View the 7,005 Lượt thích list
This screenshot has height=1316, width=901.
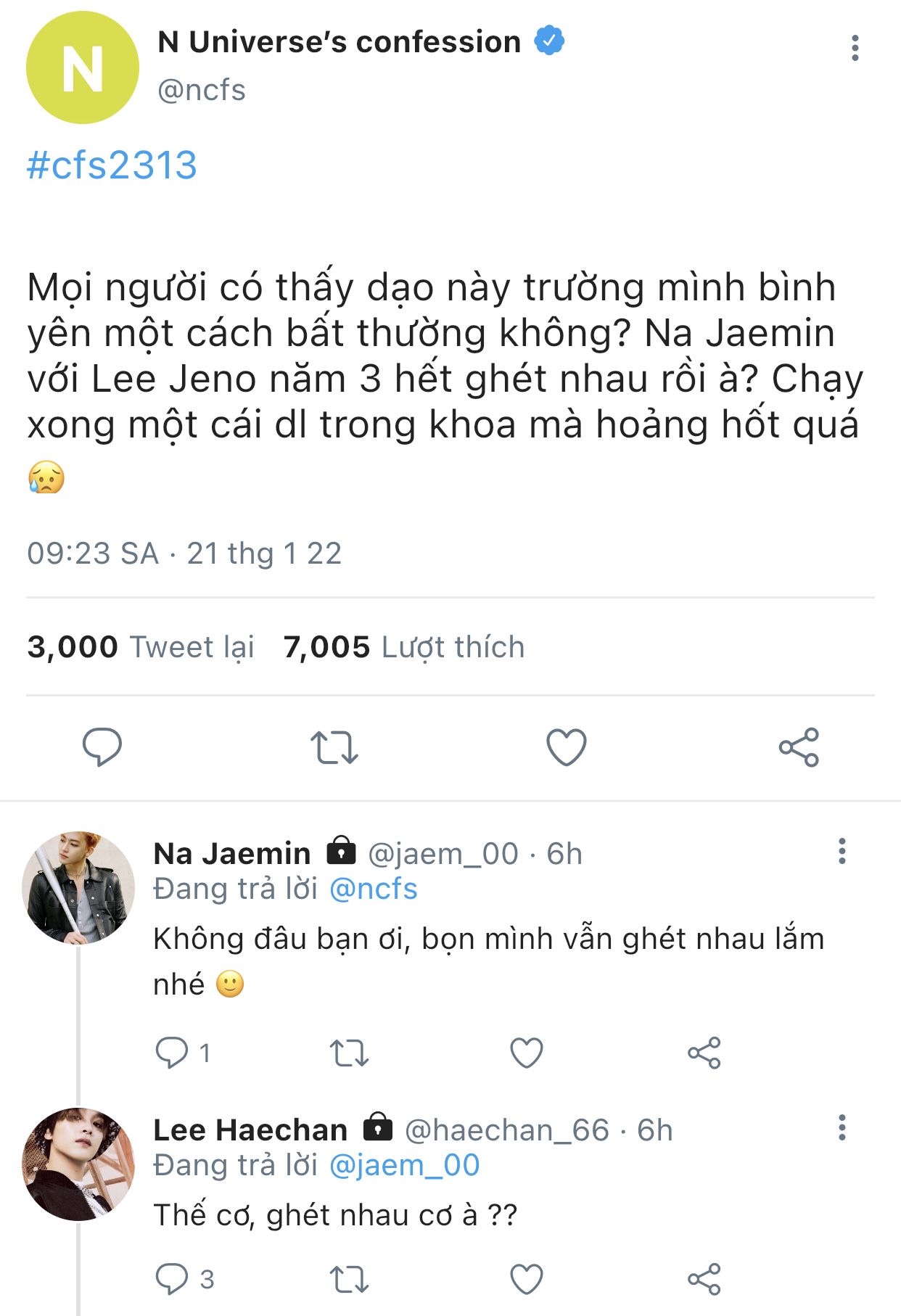click(403, 646)
